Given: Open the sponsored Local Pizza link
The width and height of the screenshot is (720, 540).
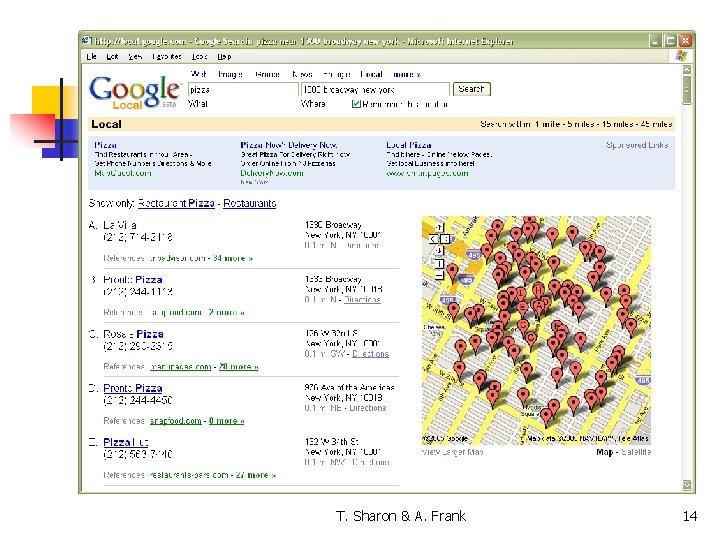Looking at the screenshot, I should (409, 145).
